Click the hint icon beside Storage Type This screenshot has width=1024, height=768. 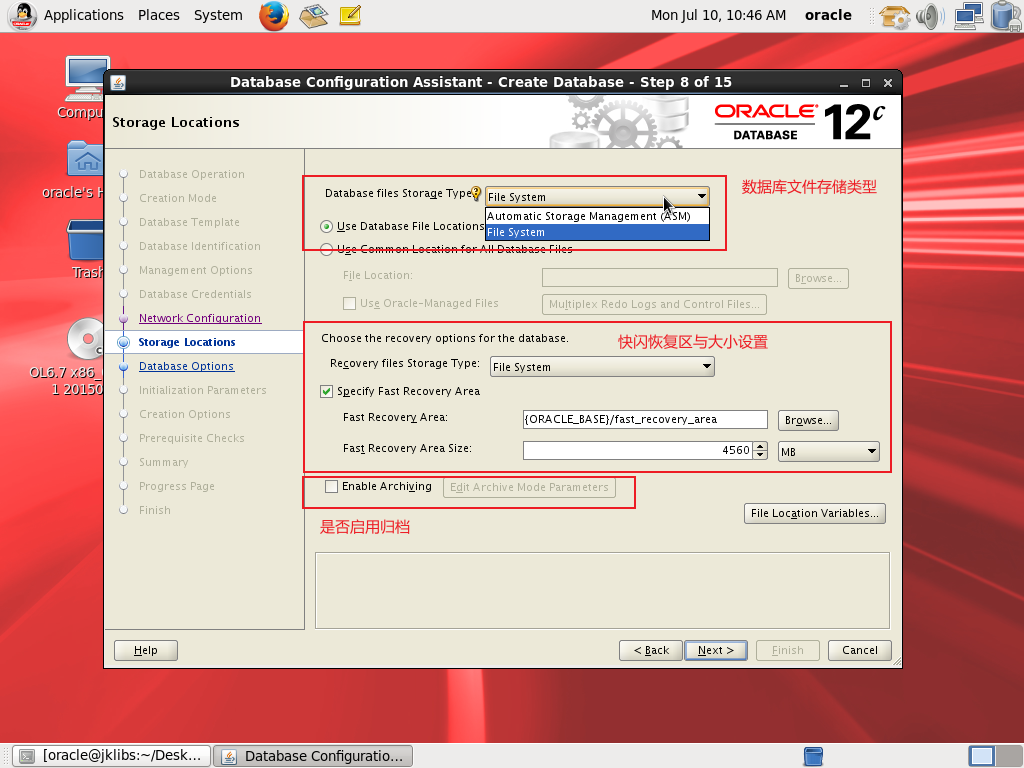[477, 195]
